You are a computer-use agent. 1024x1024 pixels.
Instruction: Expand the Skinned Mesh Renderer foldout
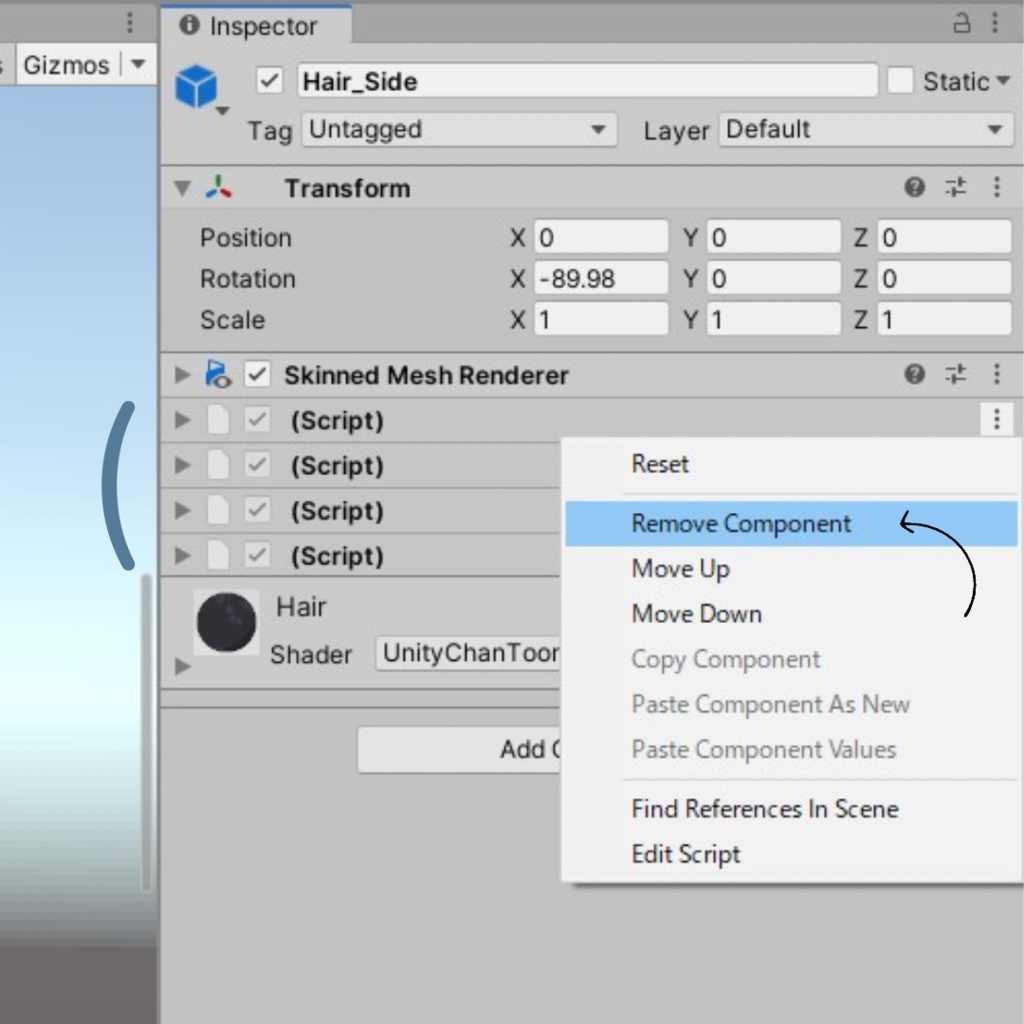[x=182, y=375]
